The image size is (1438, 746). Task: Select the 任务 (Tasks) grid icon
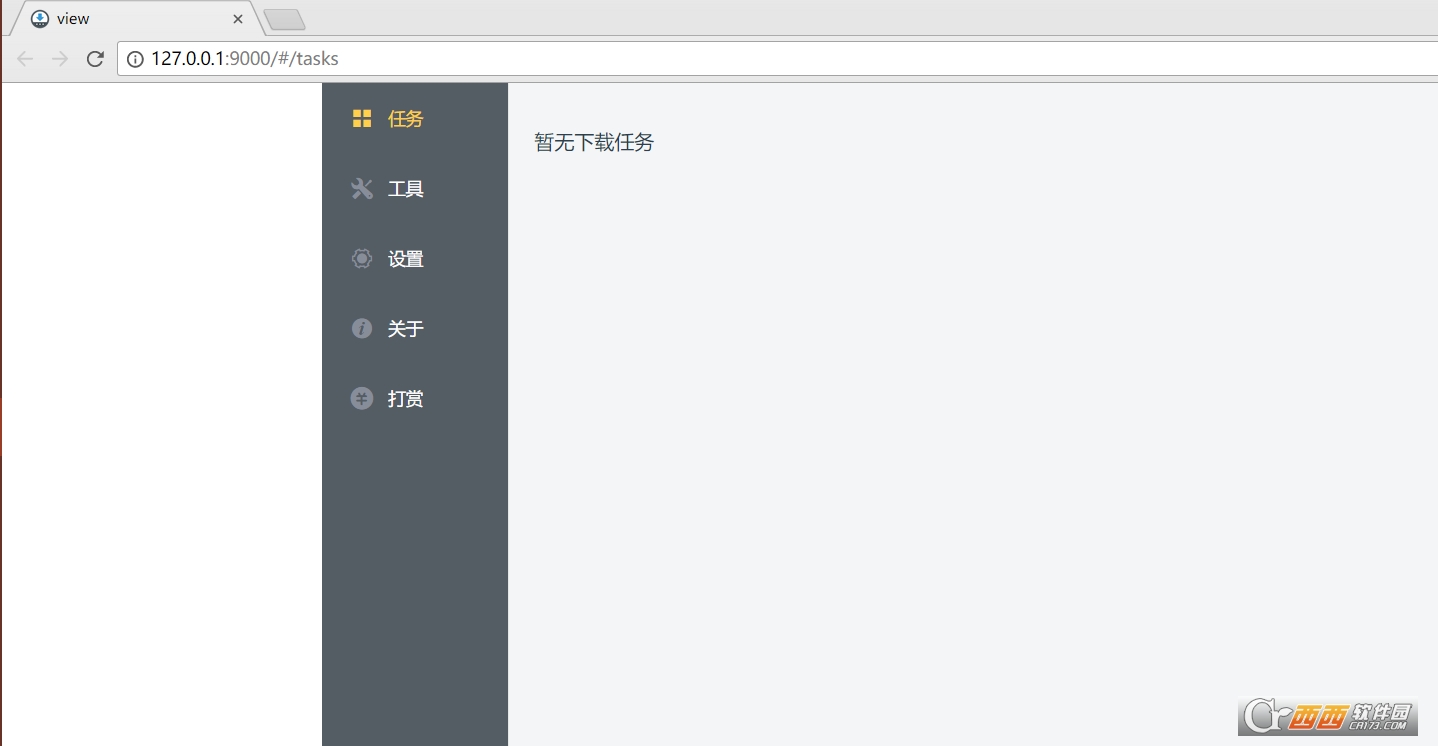[362, 117]
